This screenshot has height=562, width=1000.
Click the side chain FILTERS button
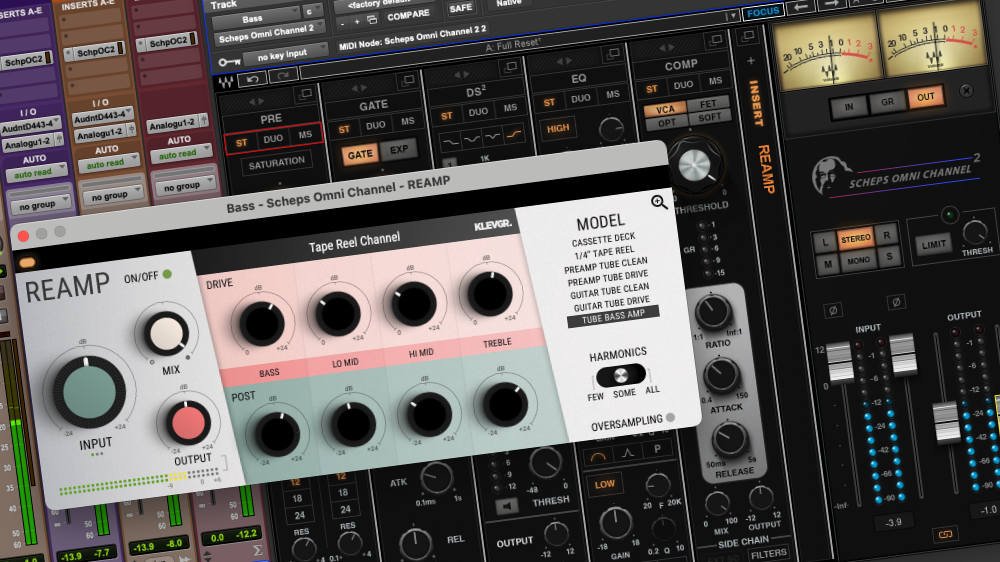(768, 554)
